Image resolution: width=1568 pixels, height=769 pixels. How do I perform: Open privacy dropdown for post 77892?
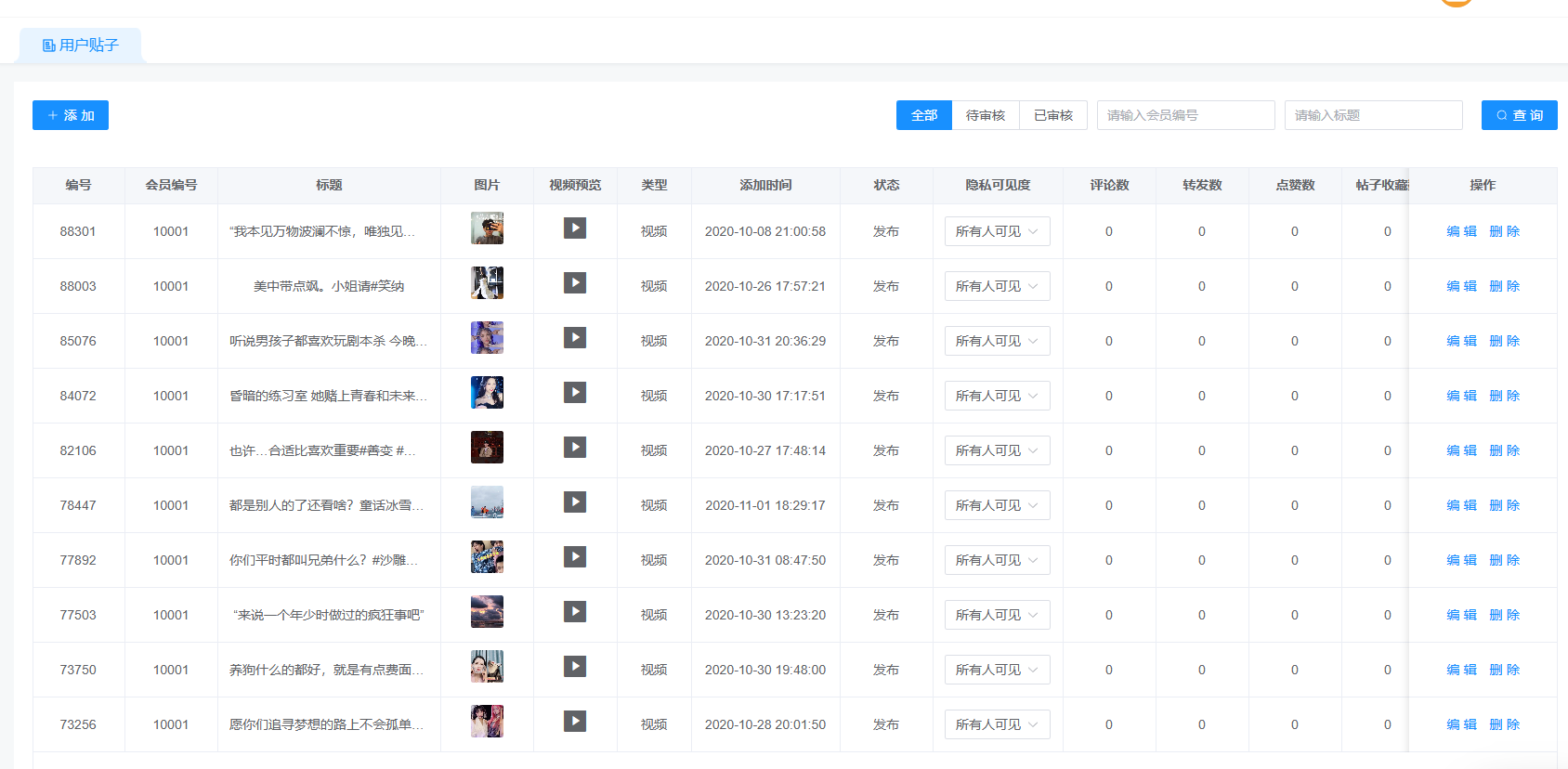997,560
